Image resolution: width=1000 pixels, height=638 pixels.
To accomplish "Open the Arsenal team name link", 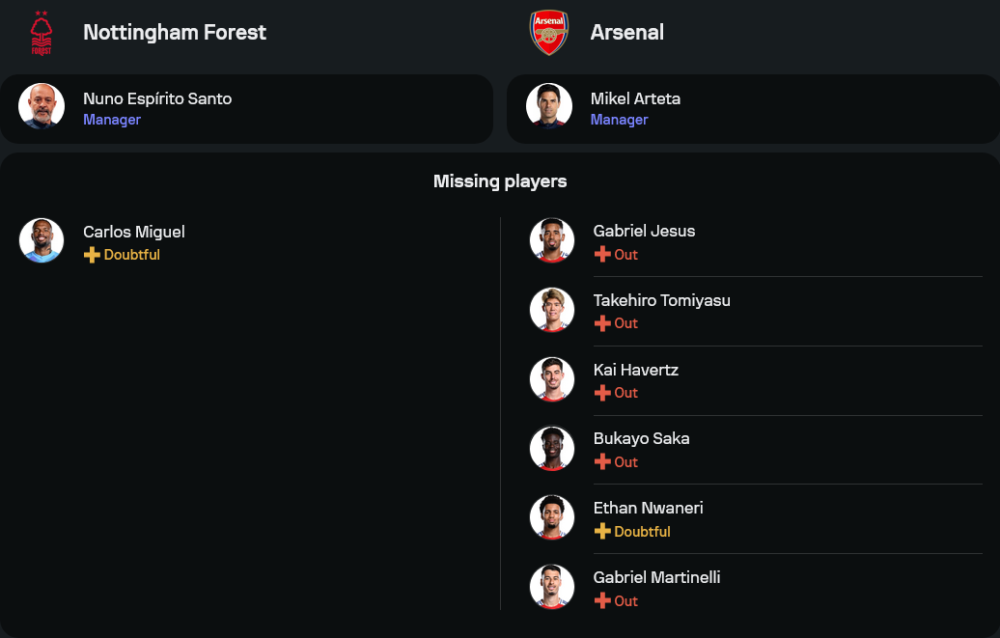I will point(627,32).
